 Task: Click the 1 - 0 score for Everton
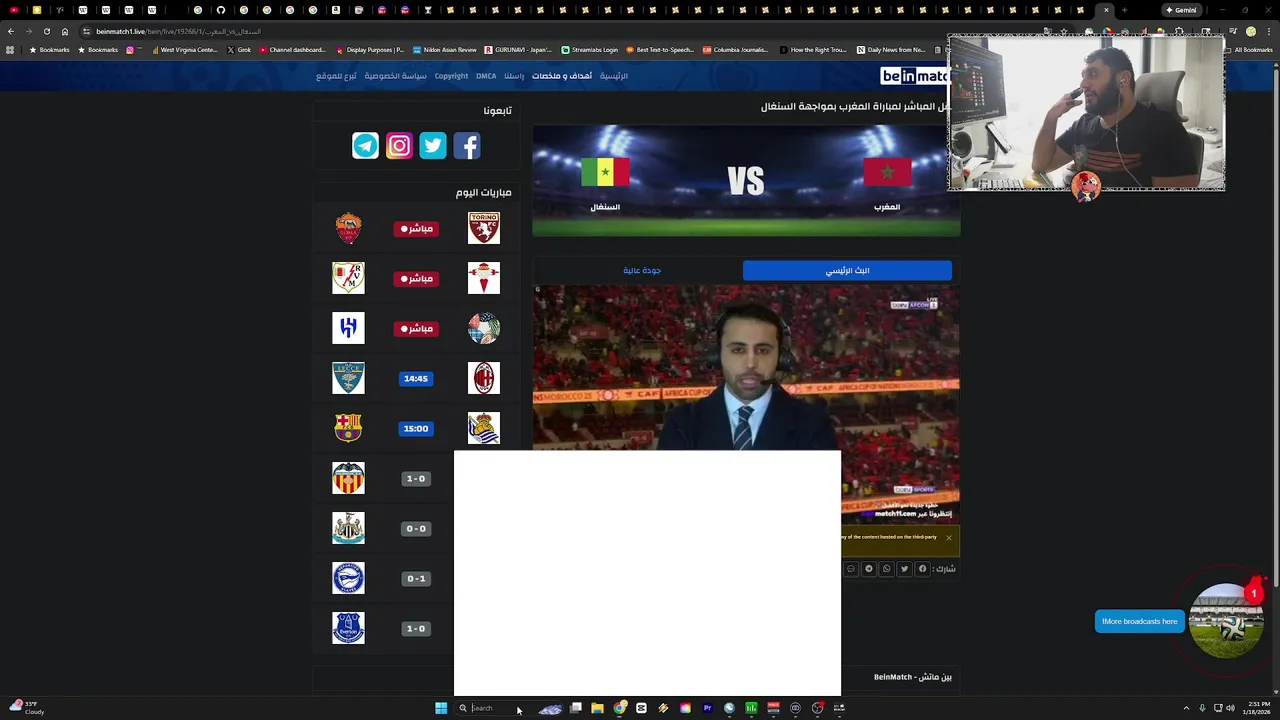click(x=416, y=629)
